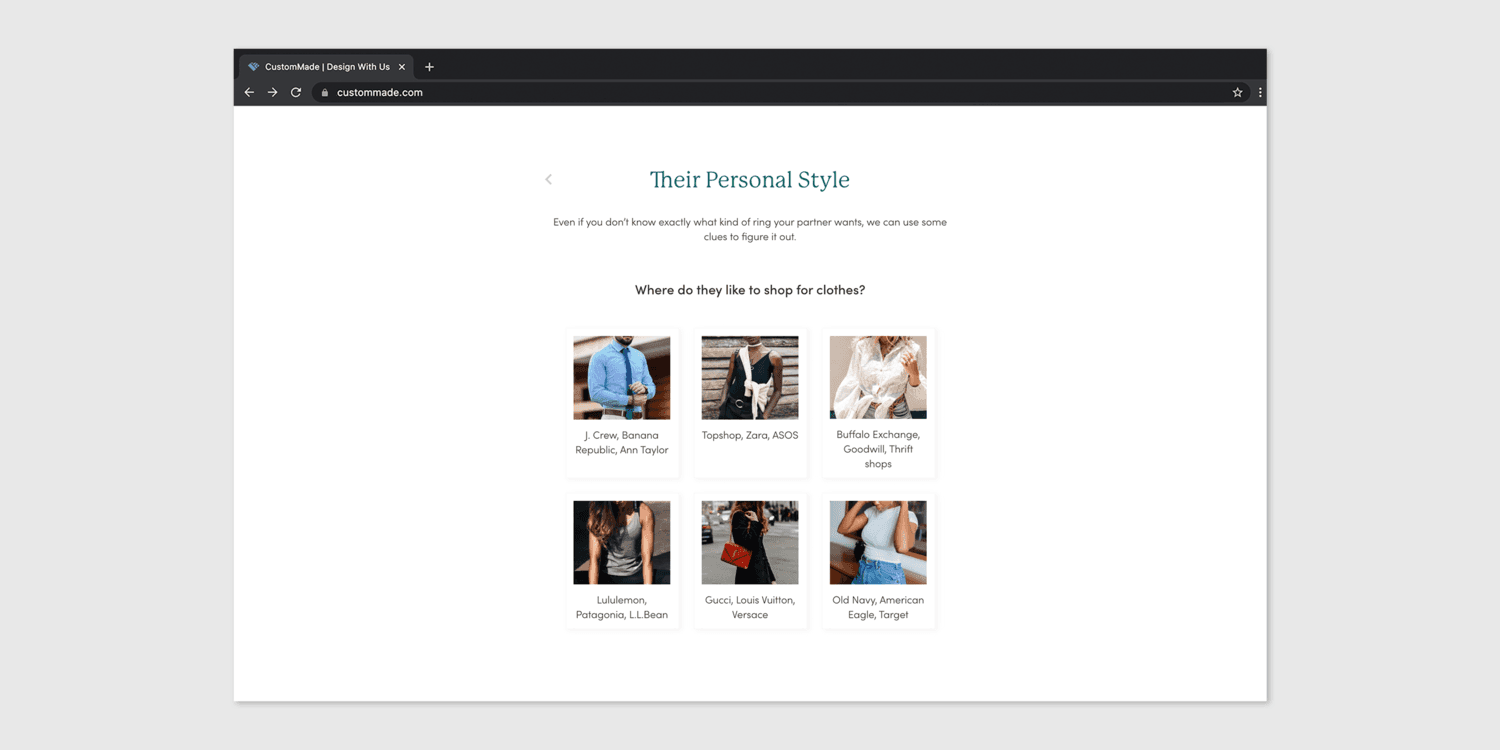Click the 'Old Navy, American Eagle, Target' label
Image resolution: width=1500 pixels, height=750 pixels.
point(878,608)
